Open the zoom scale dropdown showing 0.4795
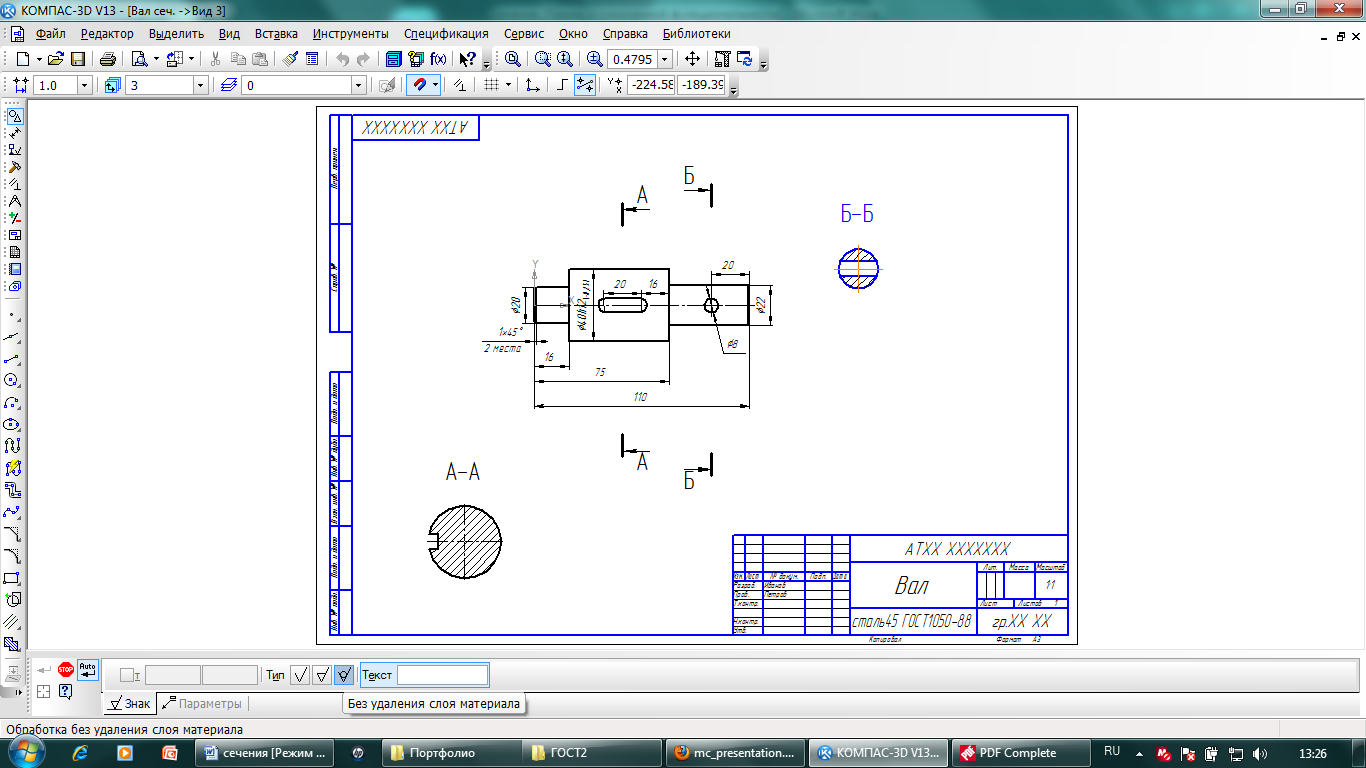1366x768 pixels. click(665, 59)
